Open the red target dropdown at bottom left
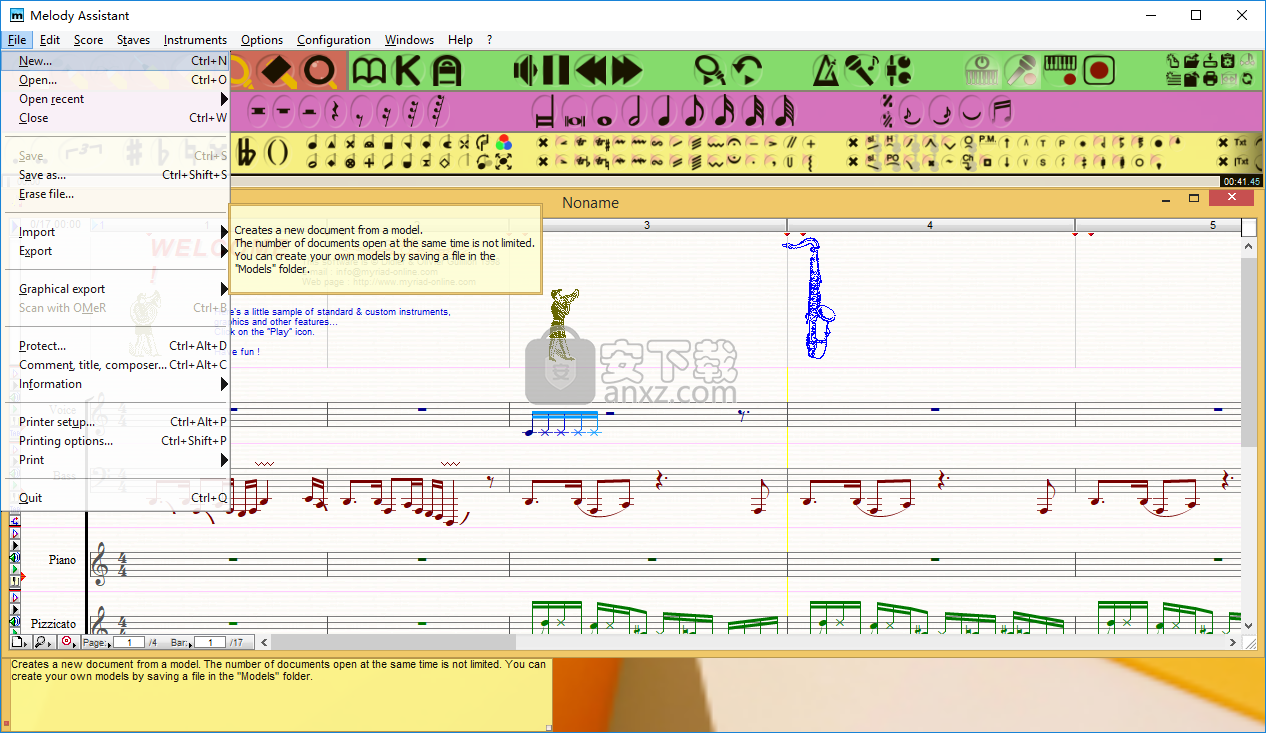1266x733 pixels. coord(69,642)
